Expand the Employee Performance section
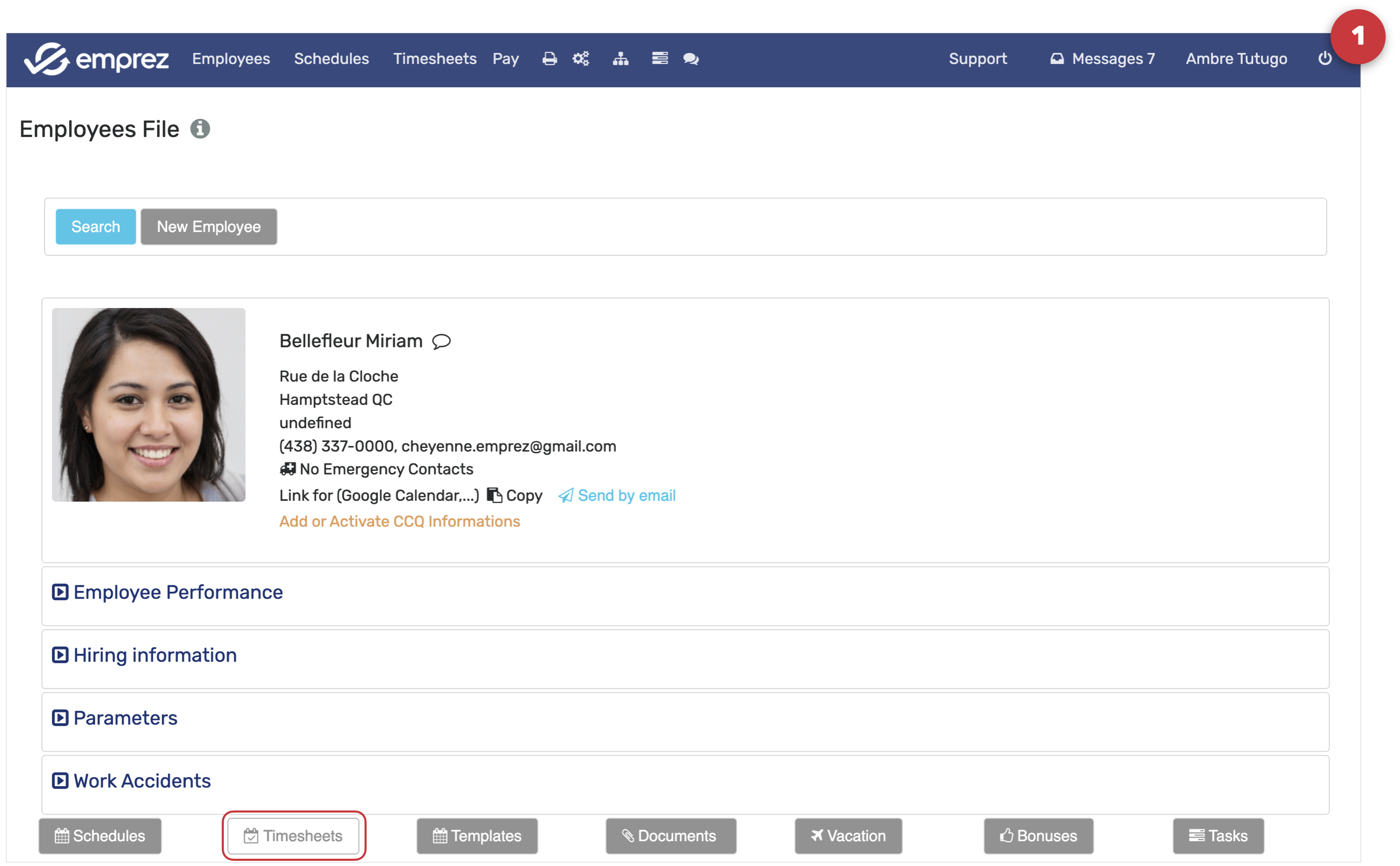1400x866 pixels. (x=178, y=592)
